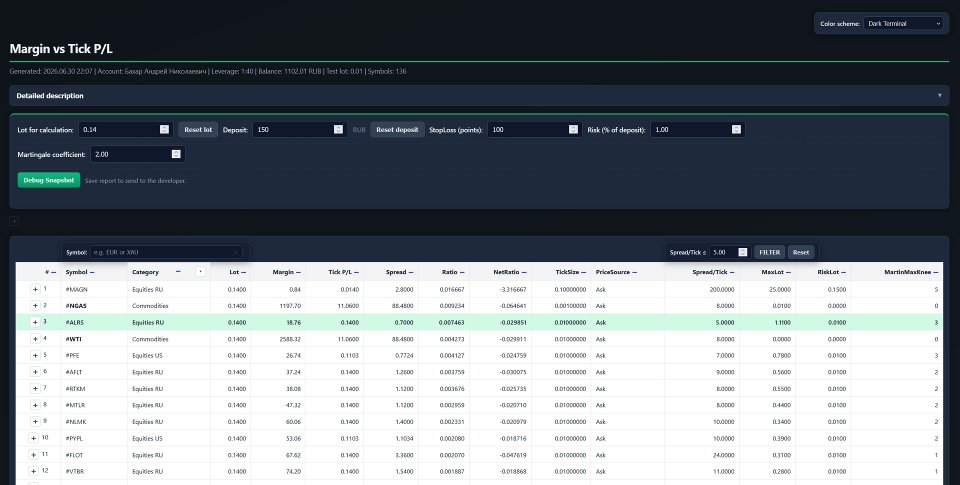Viewport: 960px width, 485px height.
Task: Click into the Lot for calculation field
Action: point(126,130)
